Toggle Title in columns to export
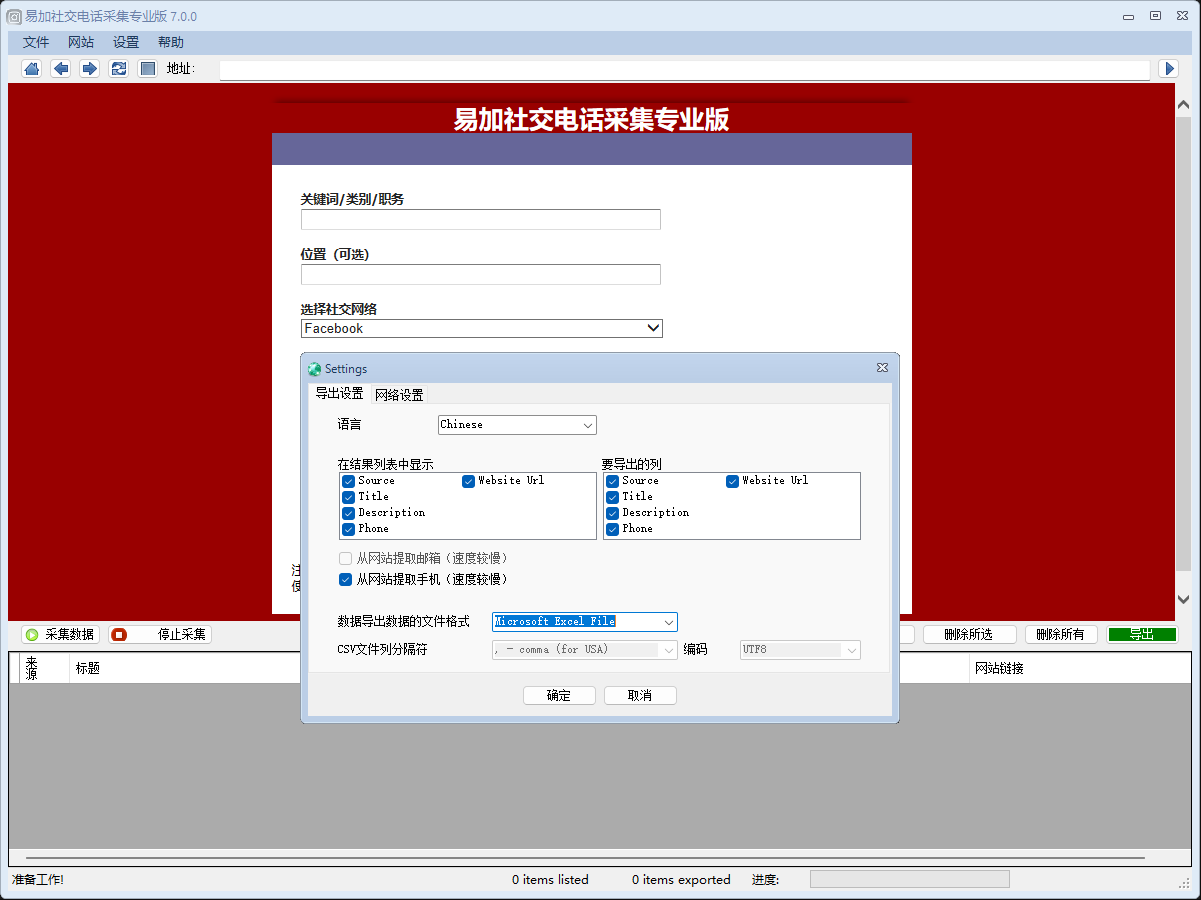1201x900 pixels. click(612, 497)
